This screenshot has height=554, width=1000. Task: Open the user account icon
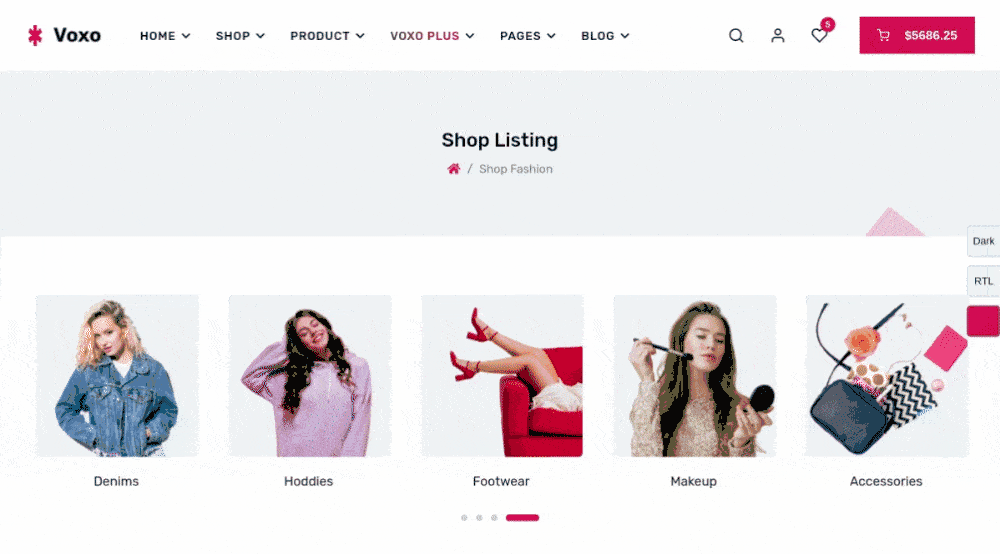(777, 36)
